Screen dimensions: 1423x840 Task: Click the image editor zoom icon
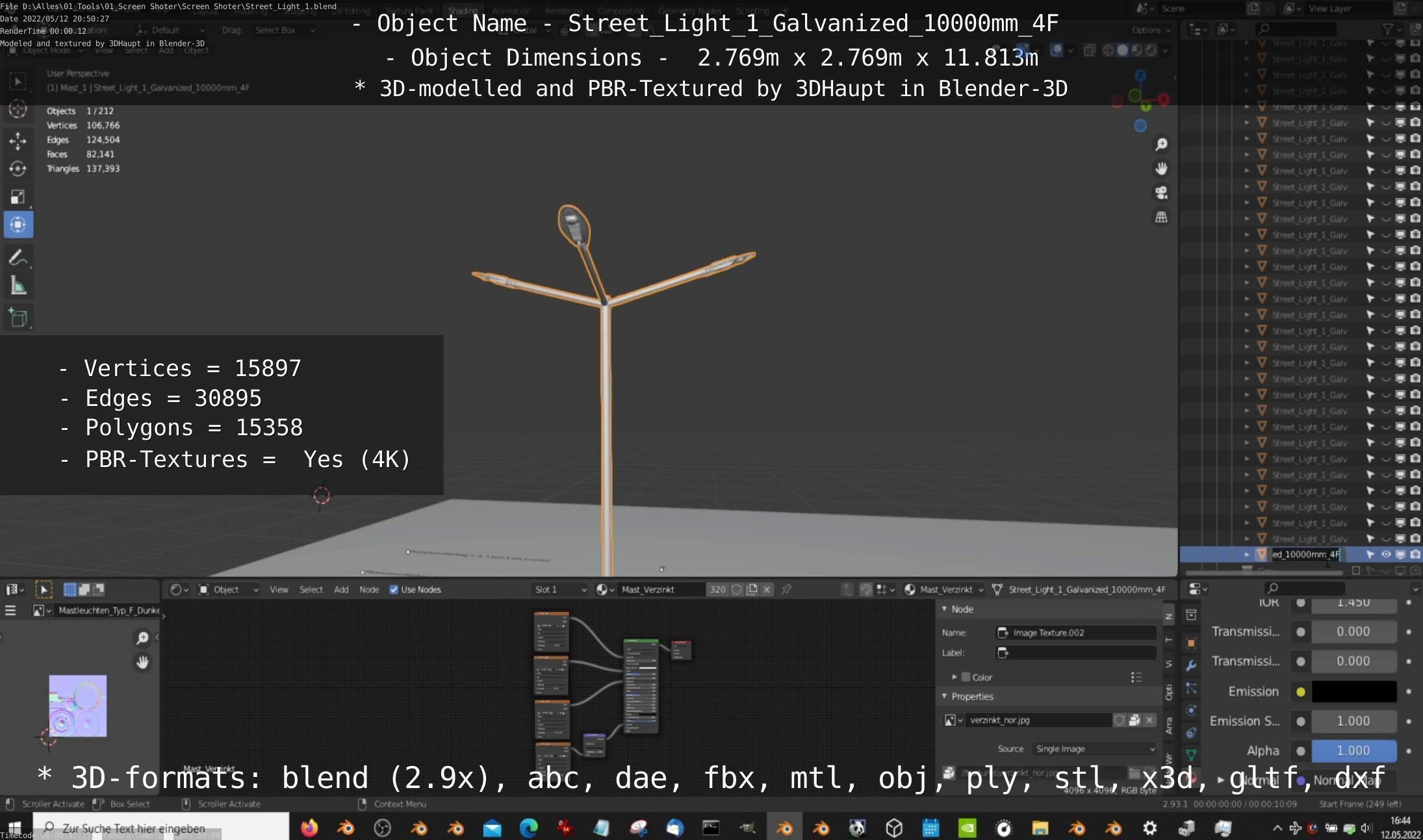click(x=142, y=638)
